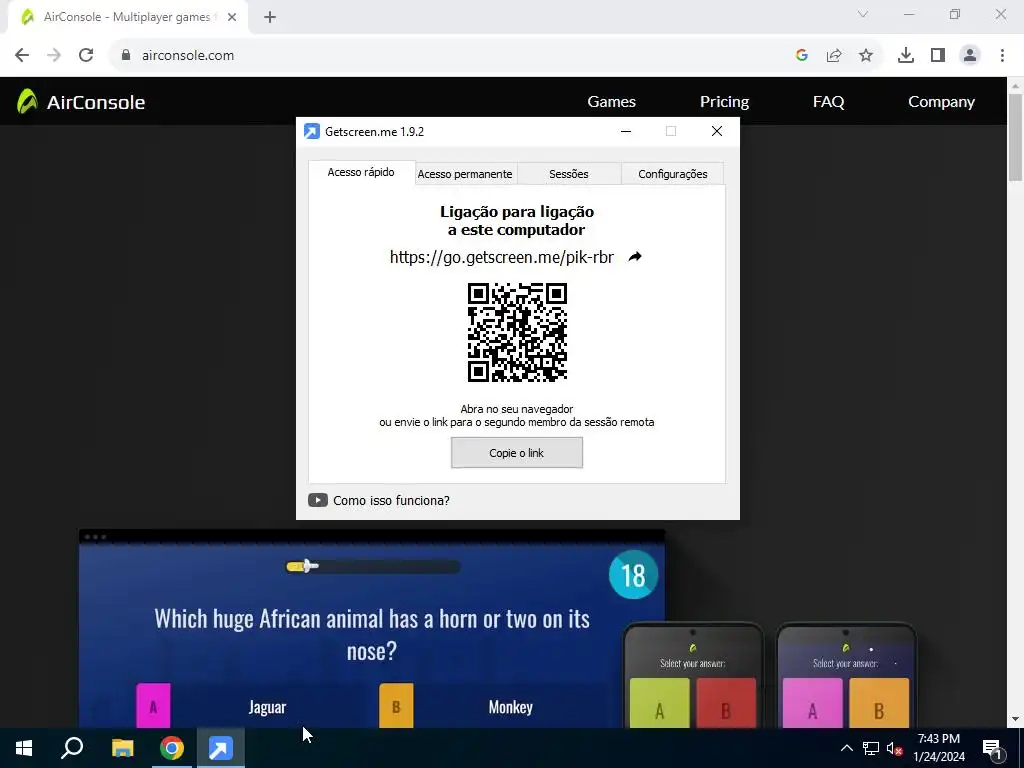Bookmark this page with the star icon
Image resolution: width=1024 pixels, height=768 pixels.
point(866,55)
